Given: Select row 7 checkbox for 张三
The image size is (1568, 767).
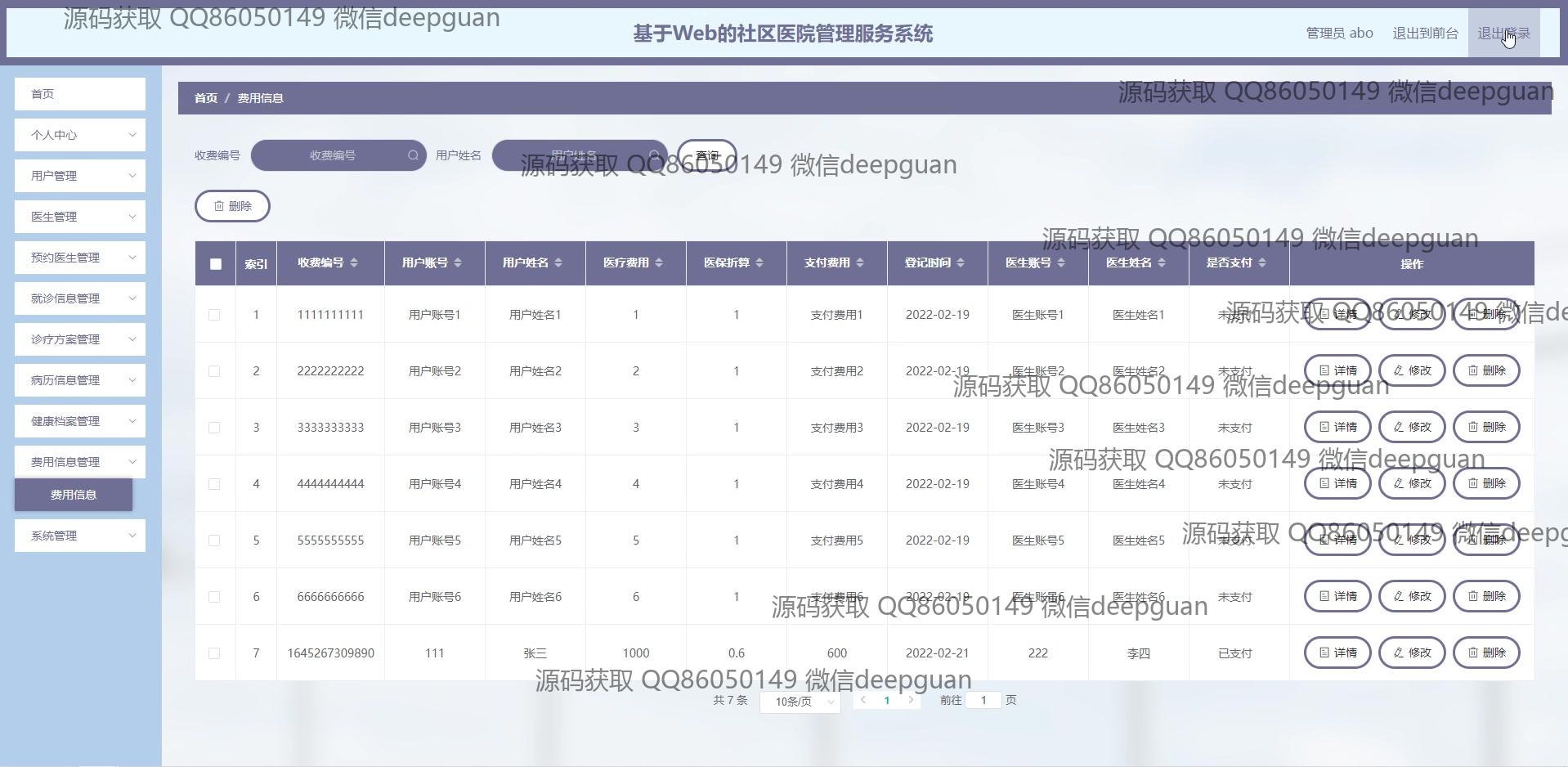Looking at the screenshot, I should tap(214, 653).
